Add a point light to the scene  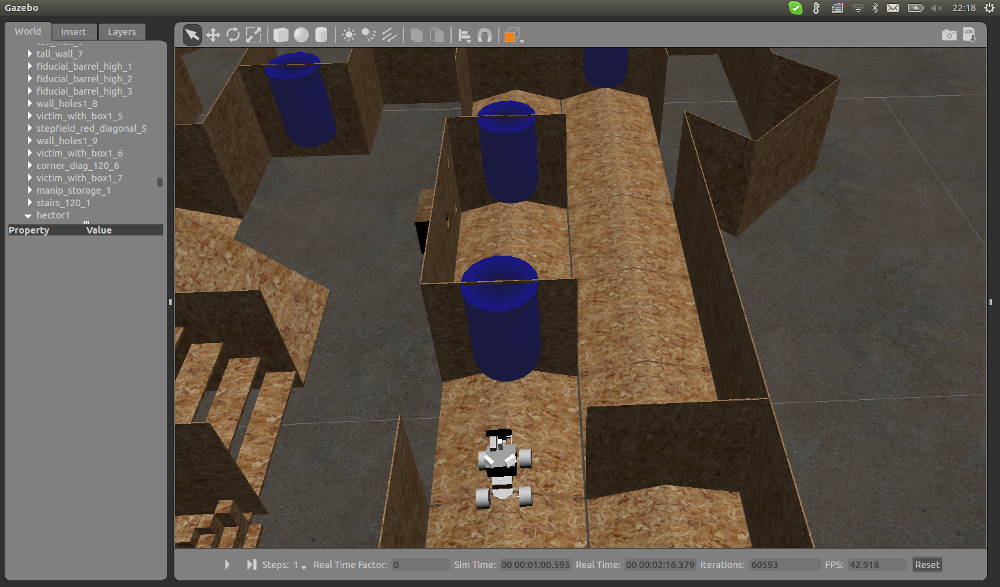point(347,34)
